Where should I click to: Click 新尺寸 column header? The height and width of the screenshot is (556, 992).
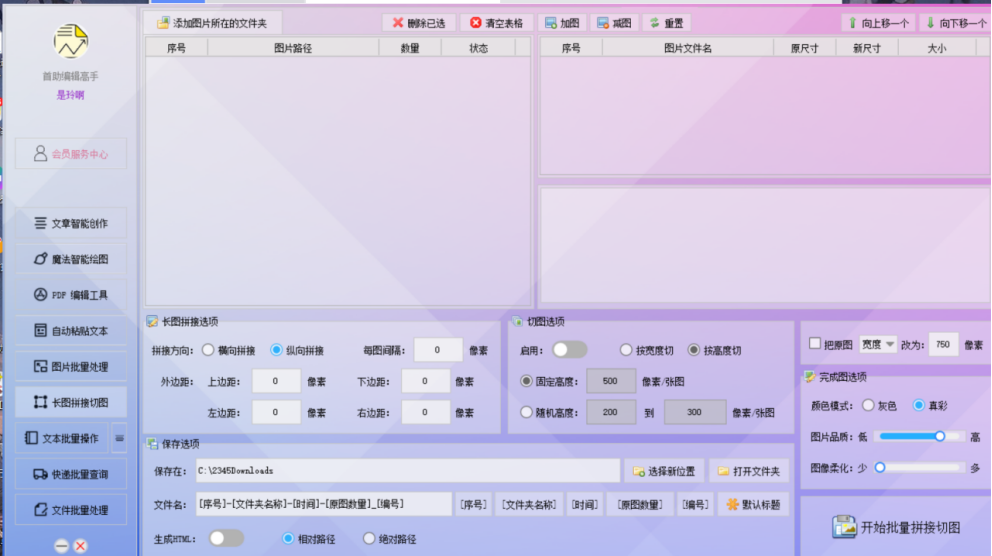(867, 48)
